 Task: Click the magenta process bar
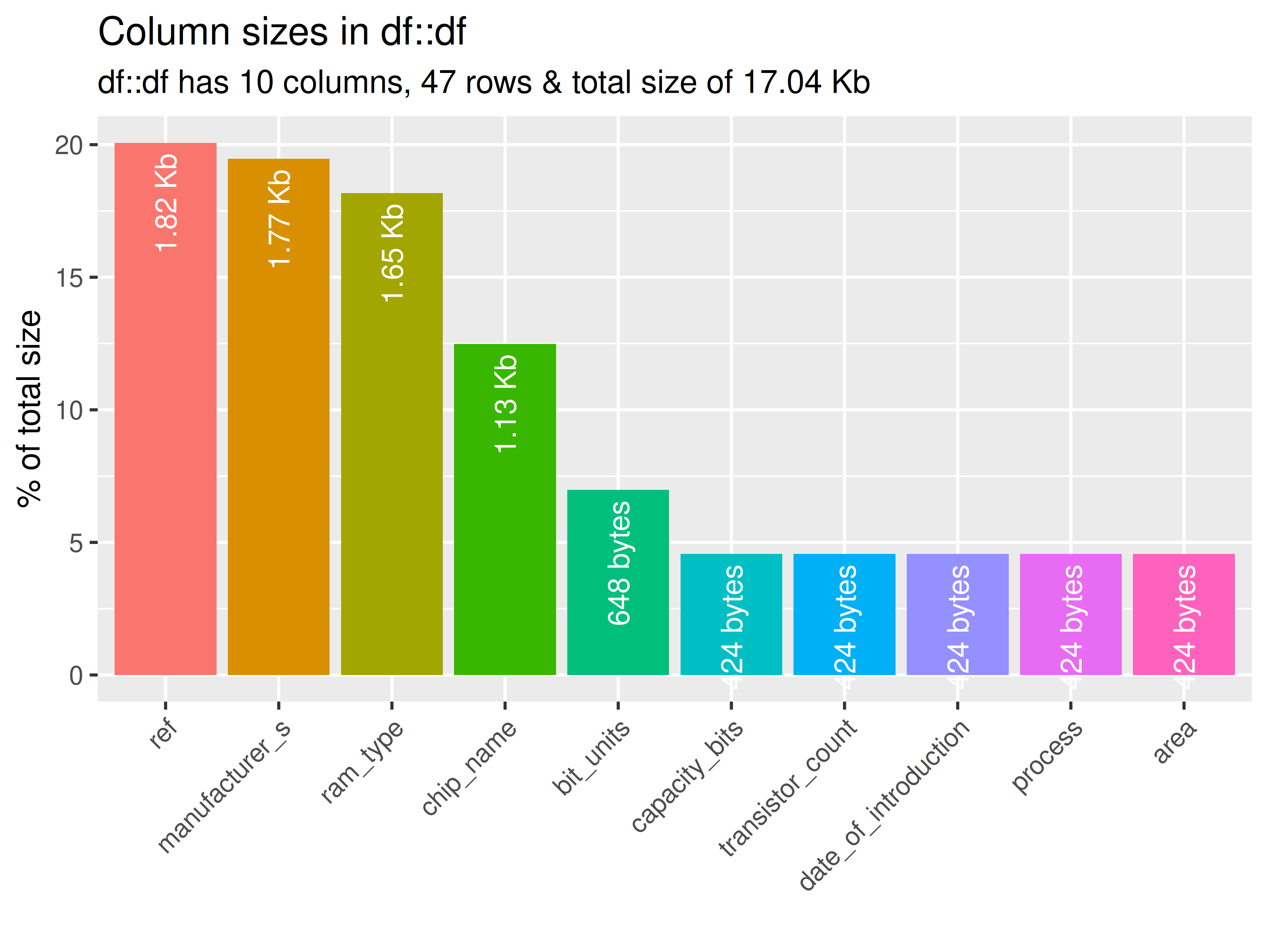[1071, 614]
